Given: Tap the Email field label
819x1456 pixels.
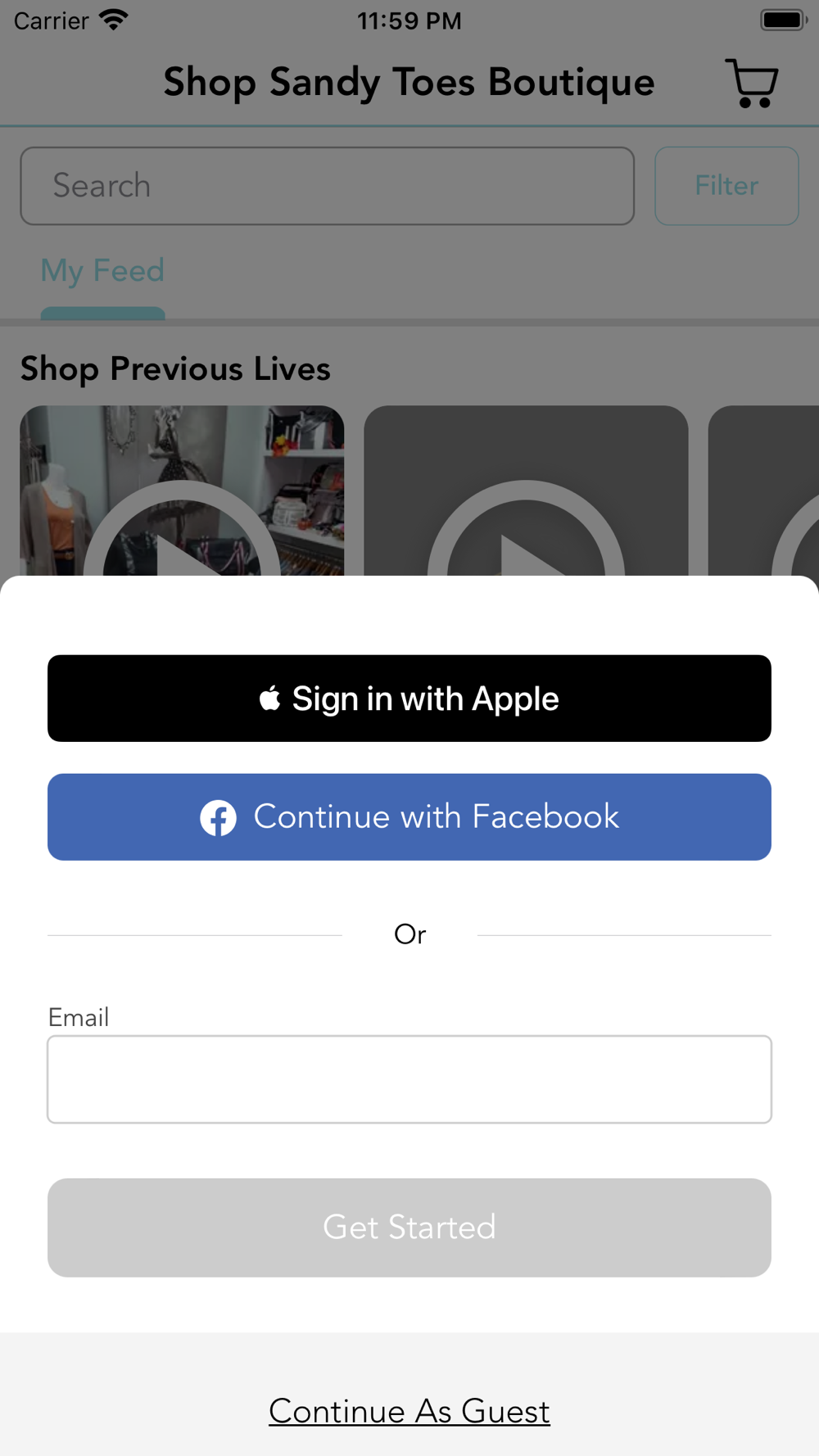Looking at the screenshot, I should coord(79,1017).
